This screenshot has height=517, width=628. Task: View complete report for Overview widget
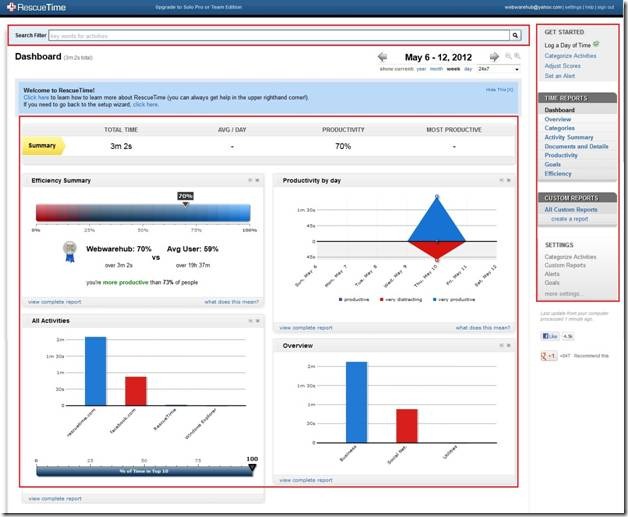point(306,480)
